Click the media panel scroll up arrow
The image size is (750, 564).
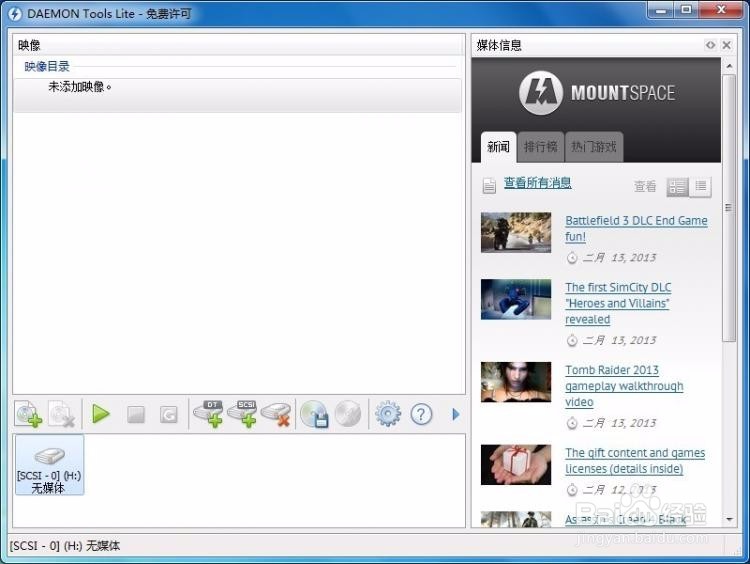(x=729, y=66)
